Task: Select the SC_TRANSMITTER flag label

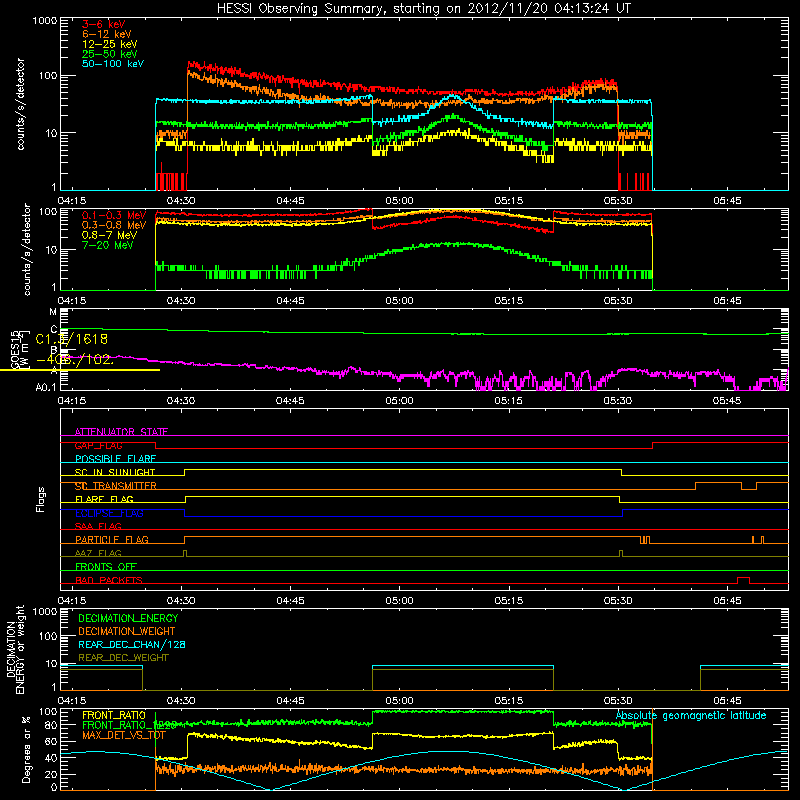Action: (x=116, y=486)
